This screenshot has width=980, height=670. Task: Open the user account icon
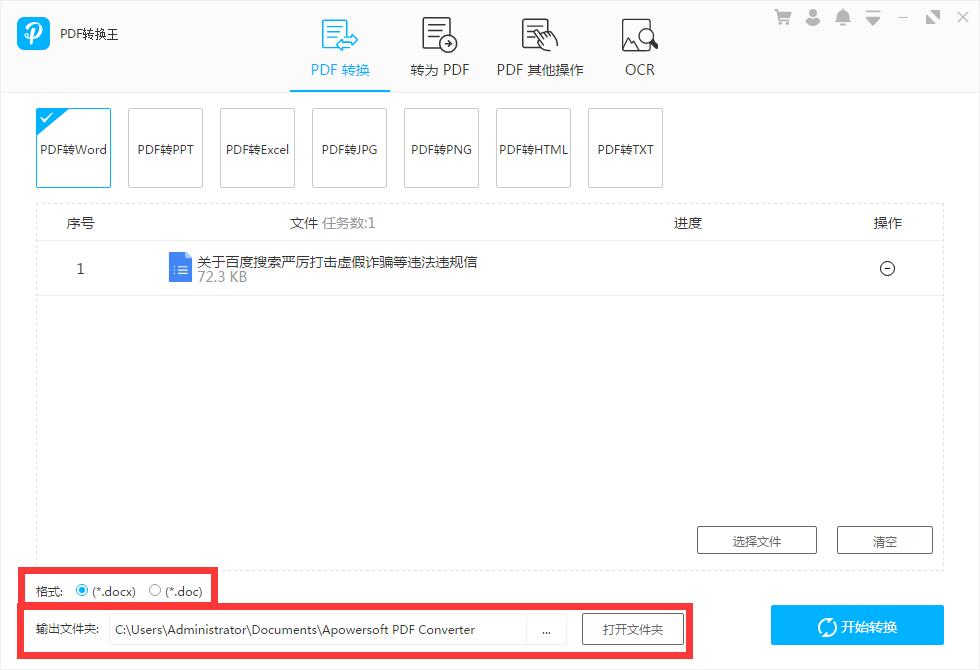tap(814, 17)
